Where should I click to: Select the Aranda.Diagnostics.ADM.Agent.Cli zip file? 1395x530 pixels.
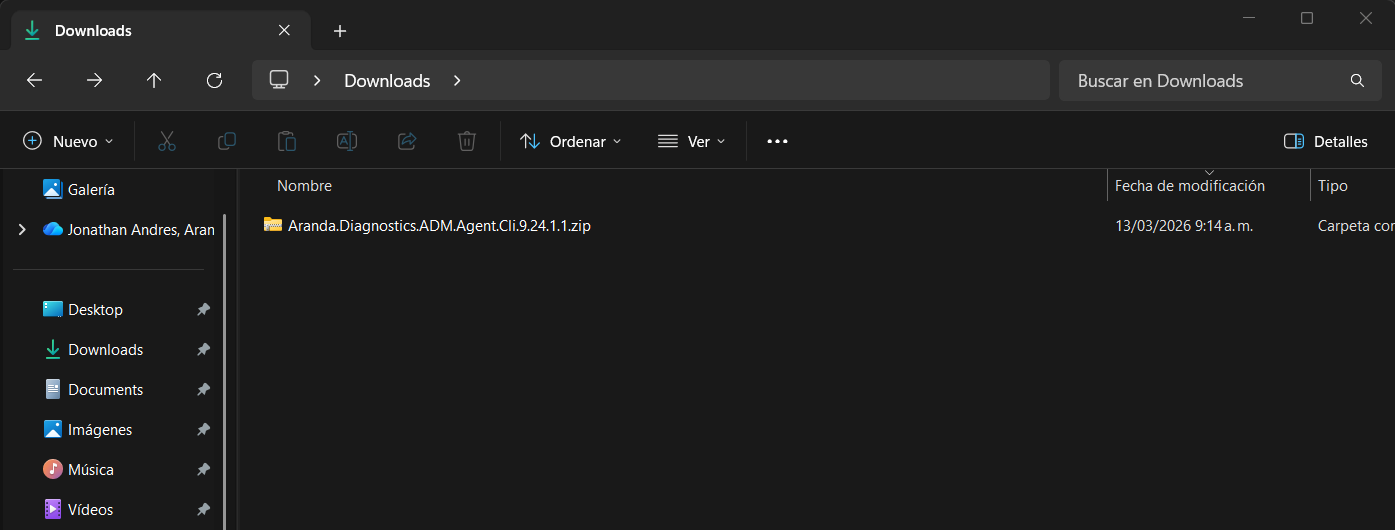click(x=438, y=226)
